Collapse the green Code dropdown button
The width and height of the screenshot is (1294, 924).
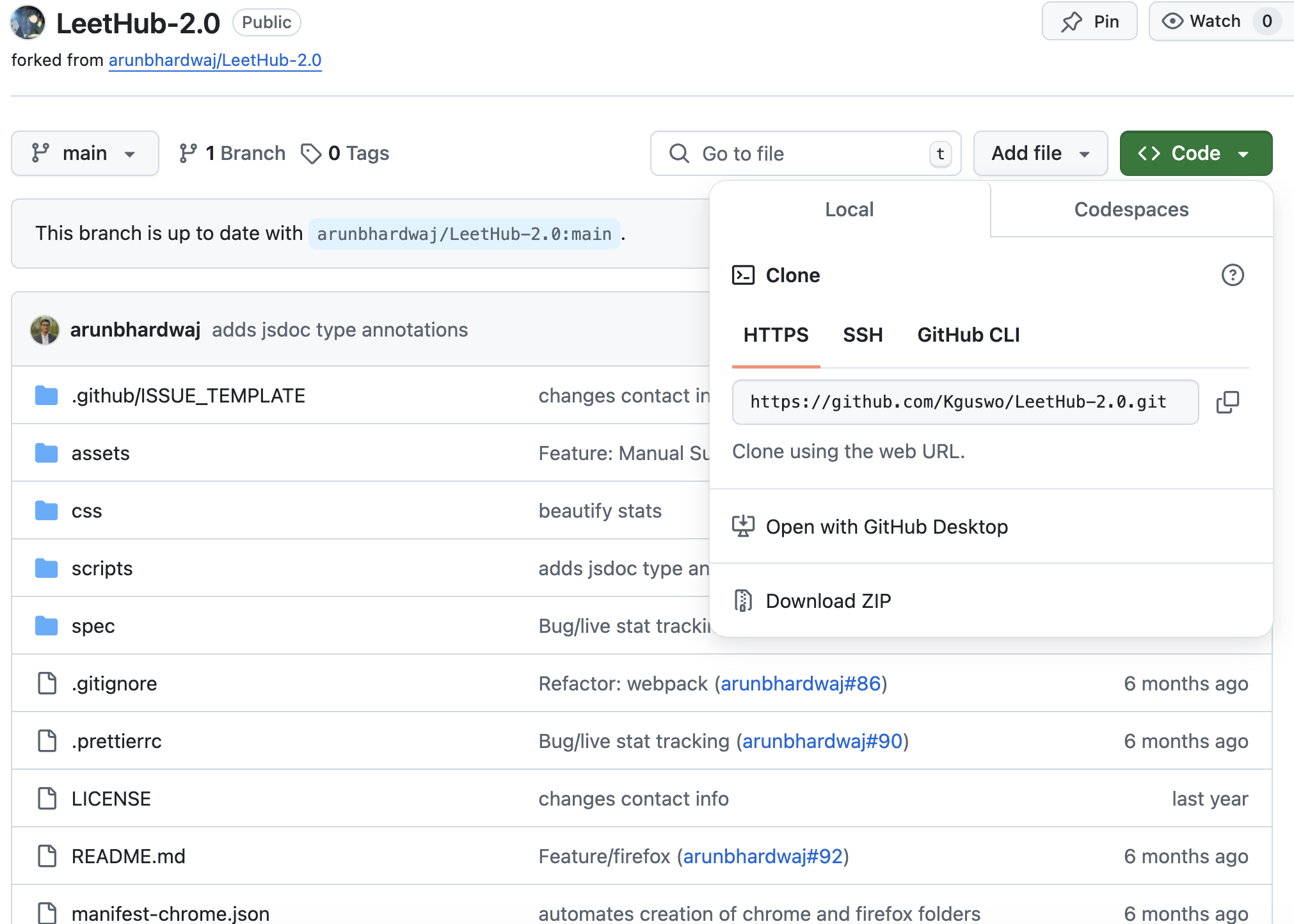click(x=1195, y=154)
